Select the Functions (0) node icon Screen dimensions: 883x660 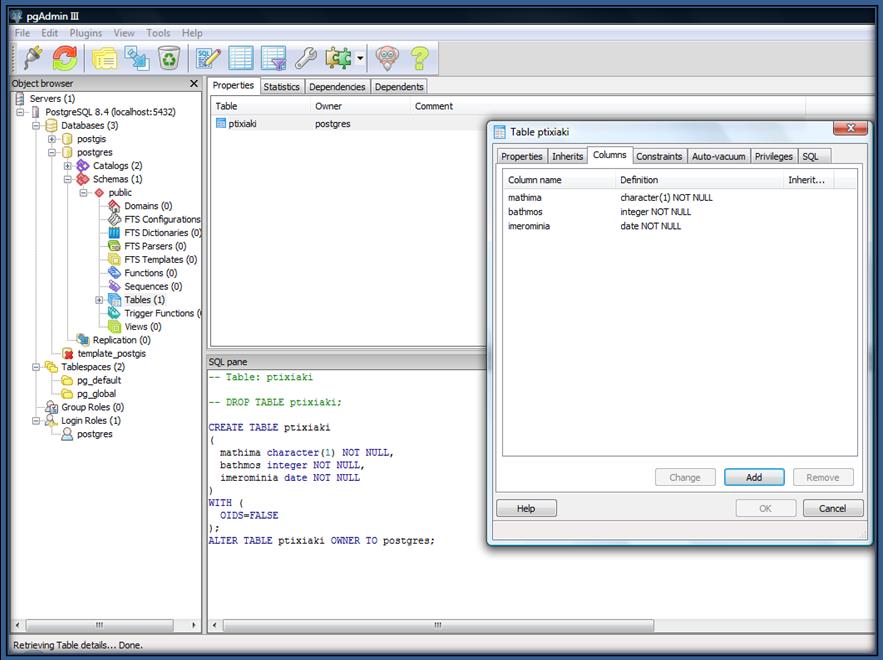[x=114, y=273]
